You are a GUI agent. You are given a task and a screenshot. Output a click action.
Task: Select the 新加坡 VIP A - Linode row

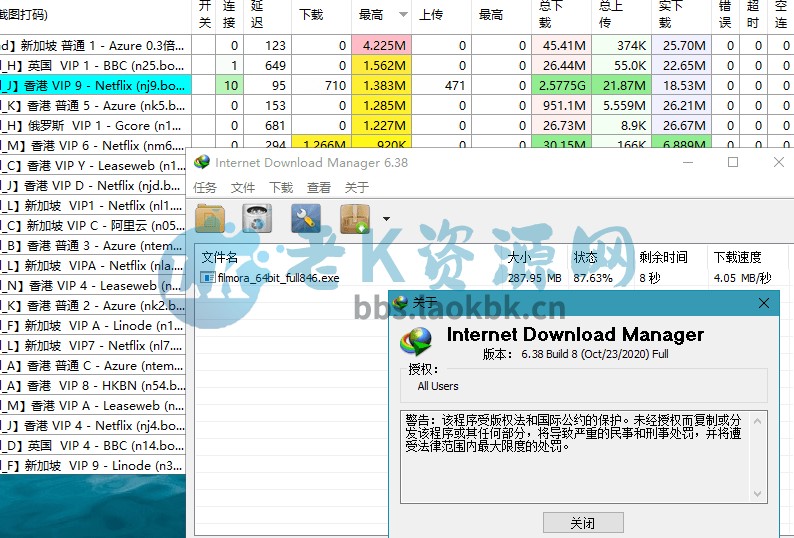(93, 326)
